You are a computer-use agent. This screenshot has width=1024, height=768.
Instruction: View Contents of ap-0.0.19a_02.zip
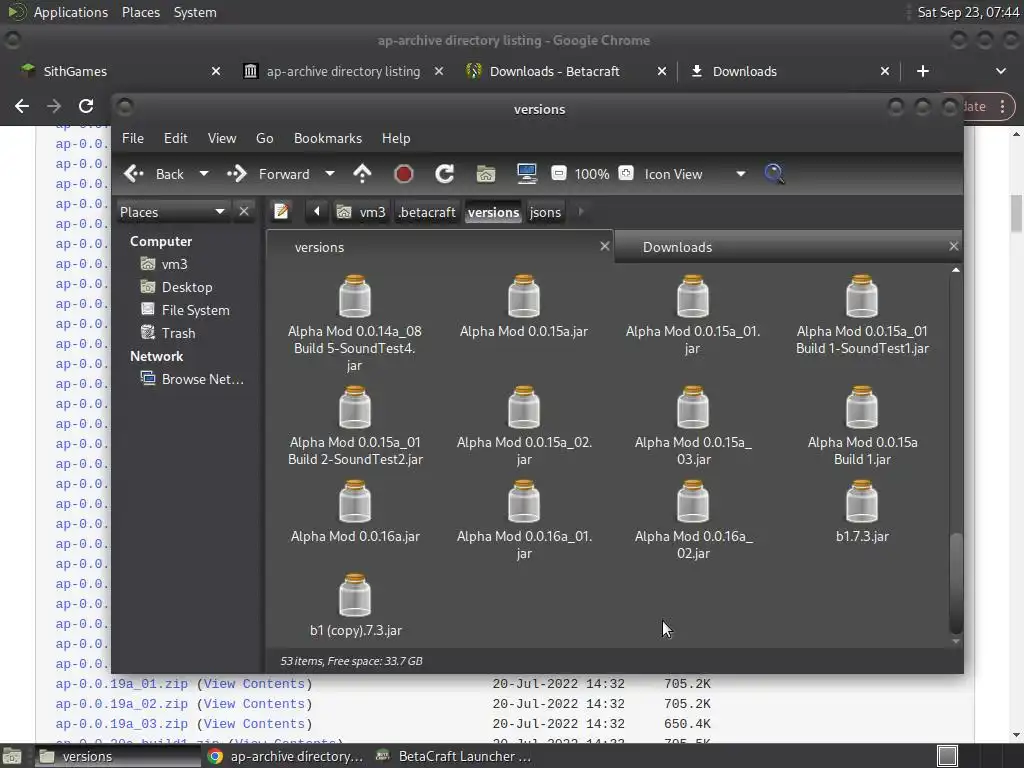tap(254, 704)
